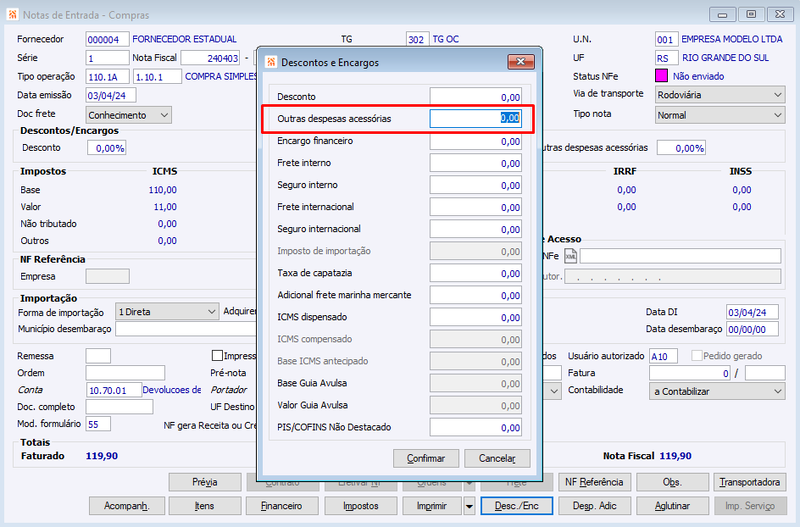Click the Remessa input field
Image resolution: width=800 pixels, height=527 pixels.
pyautogui.click(x=98, y=356)
